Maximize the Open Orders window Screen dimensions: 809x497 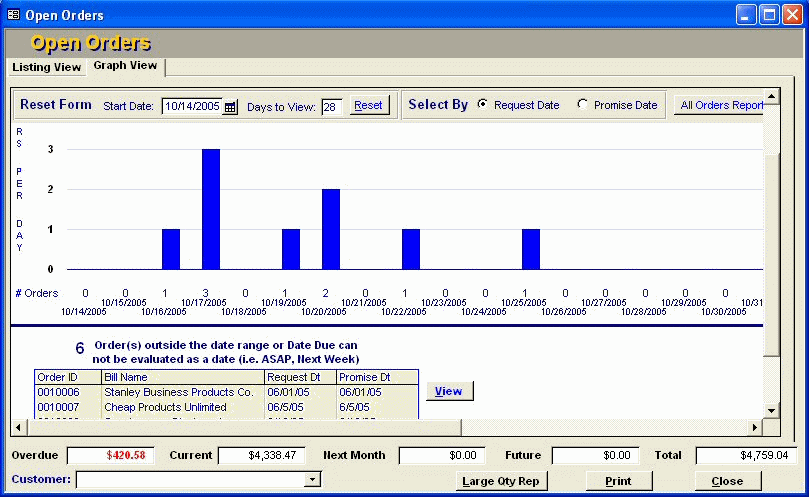point(769,15)
